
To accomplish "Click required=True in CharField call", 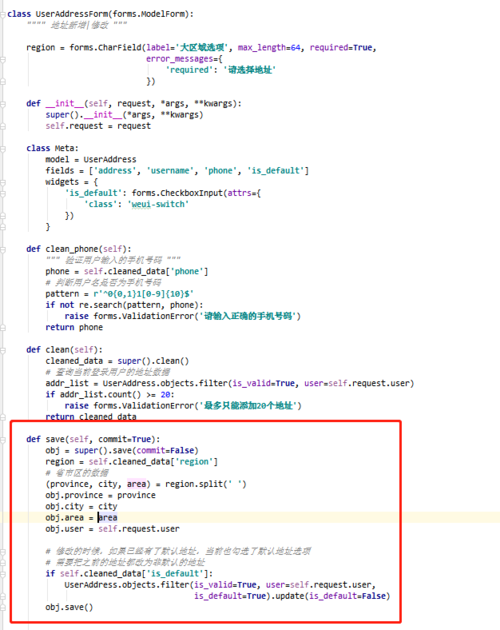I will tap(341, 47).
